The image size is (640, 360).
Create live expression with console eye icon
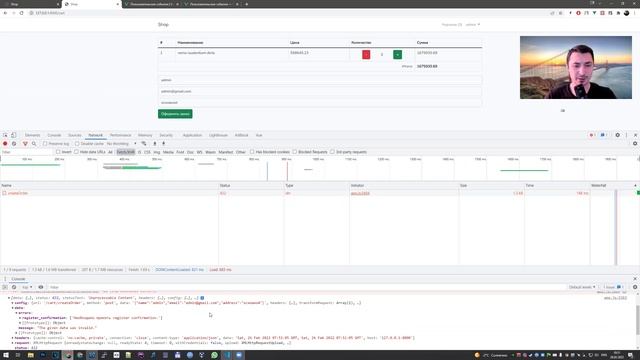point(41,287)
